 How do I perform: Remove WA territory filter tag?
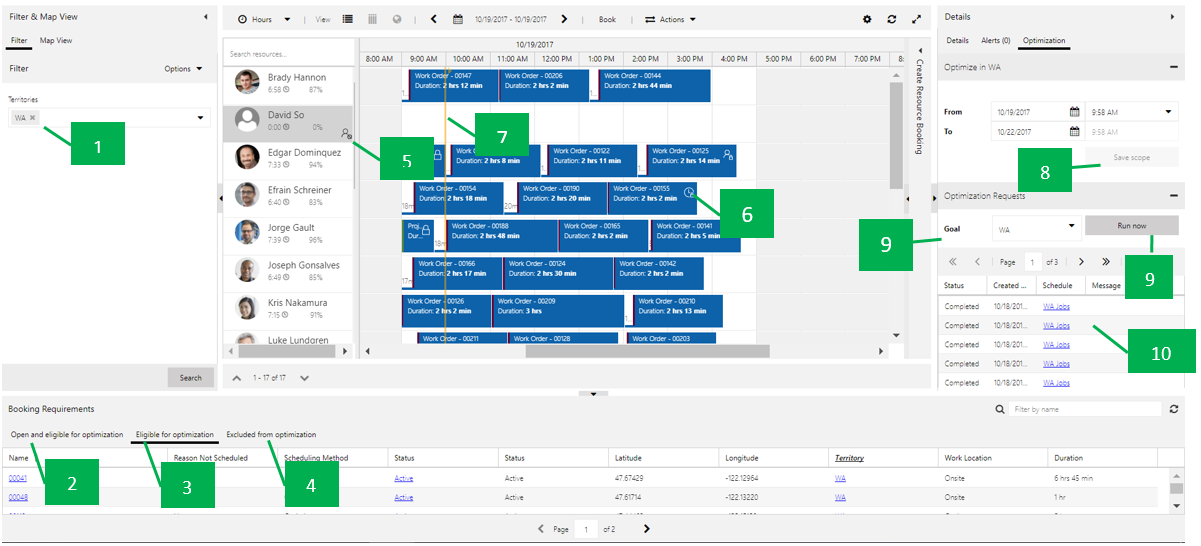[32, 118]
